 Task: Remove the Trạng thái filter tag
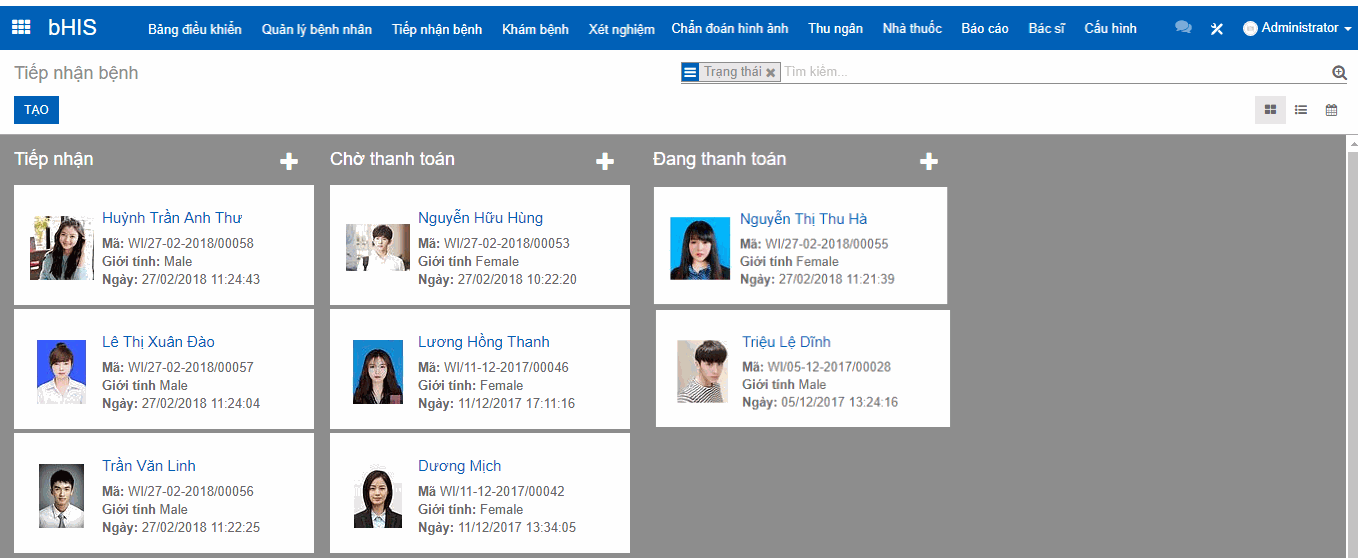coord(771,73)
